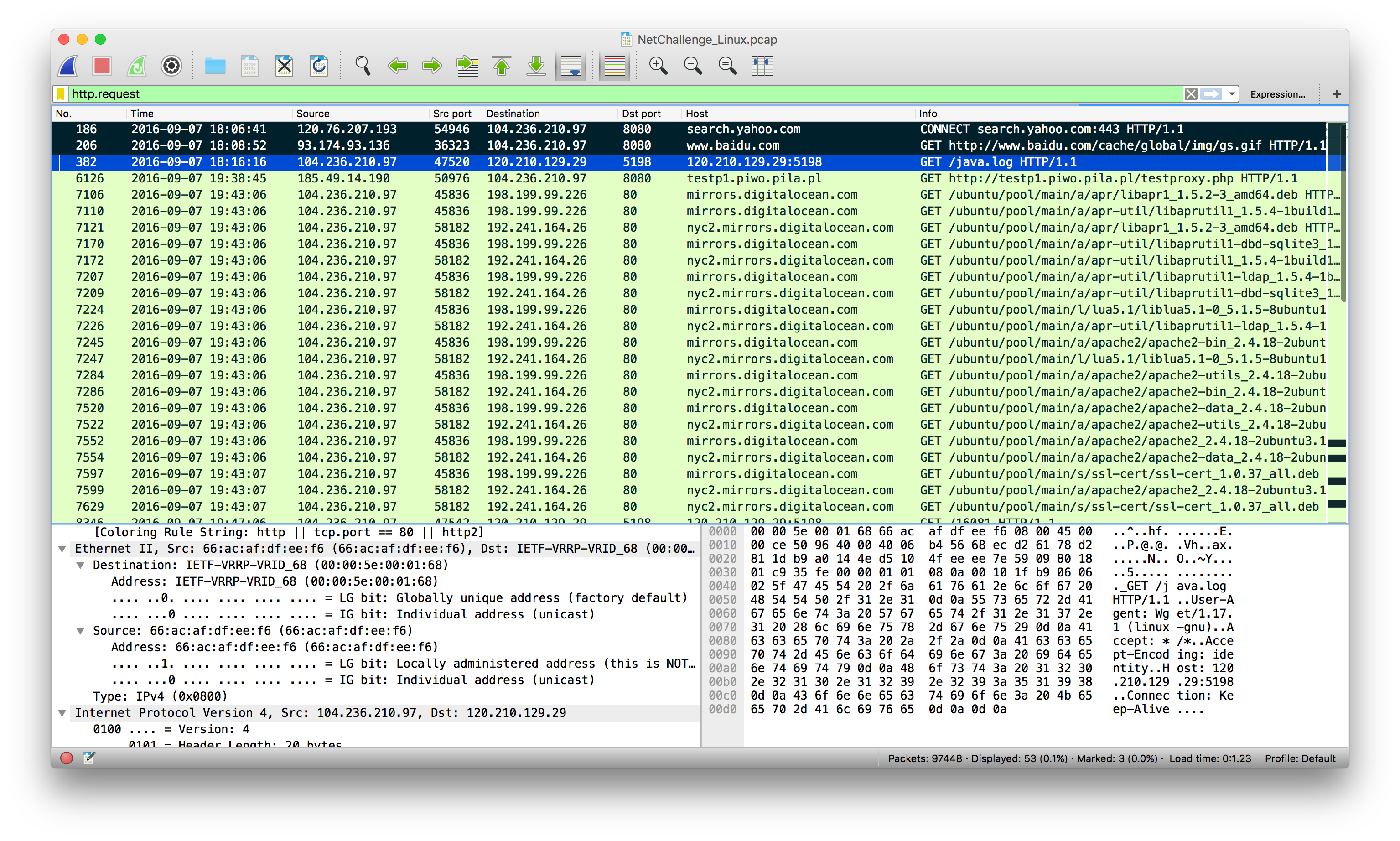Open the Expression... dialog
1400x841 pixels.
(1278, 94)
